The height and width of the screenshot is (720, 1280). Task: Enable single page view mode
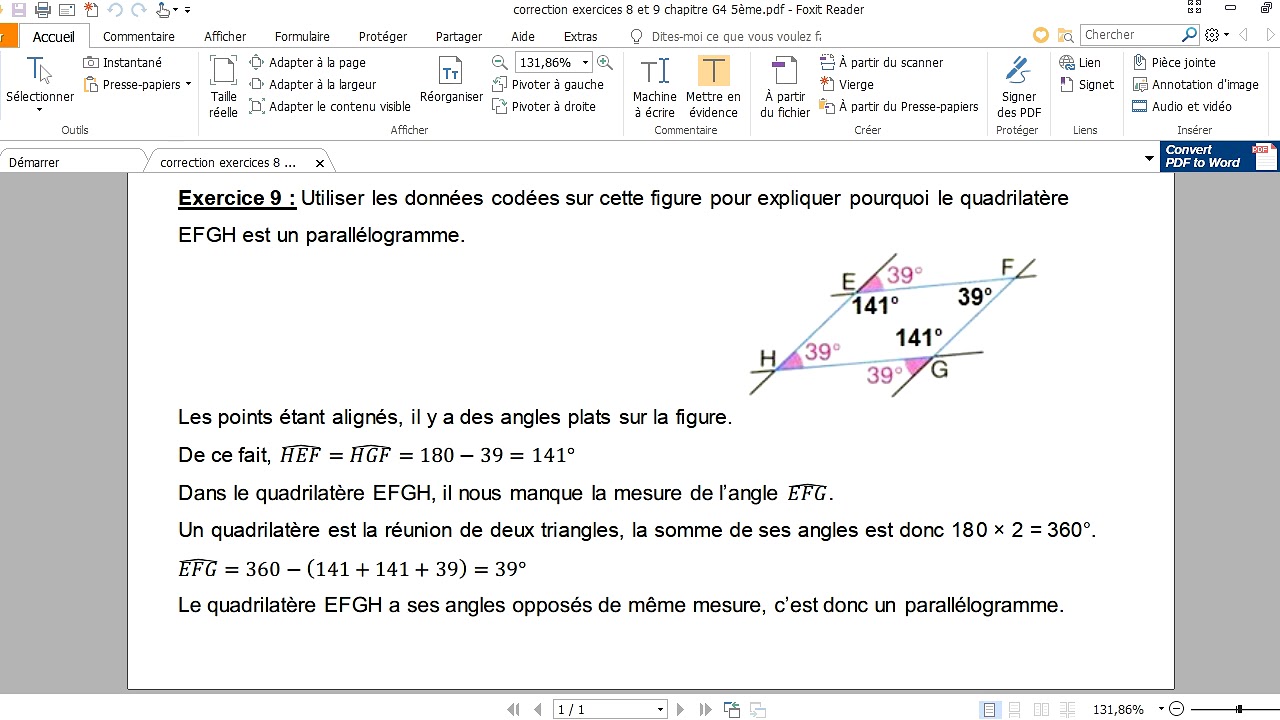[989, 709]
